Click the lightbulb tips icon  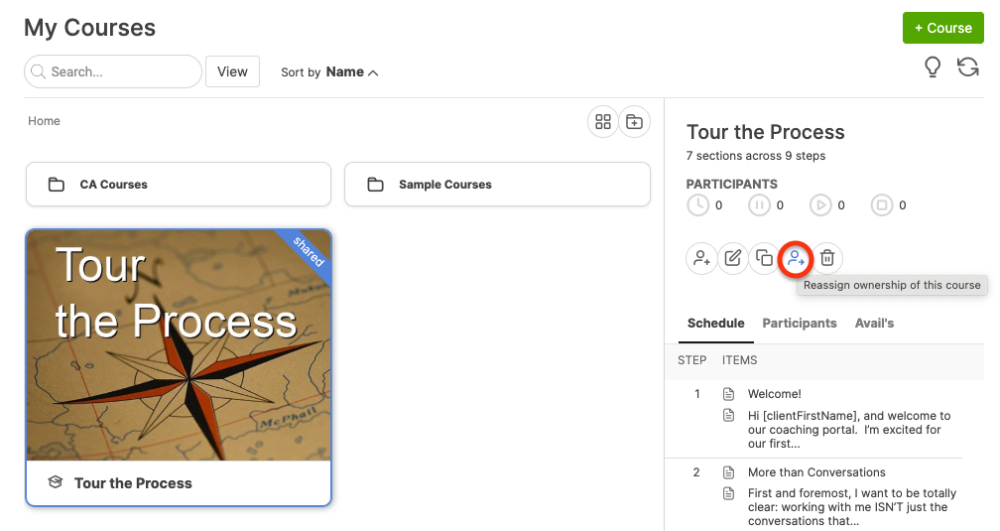pyautogui.click(x=932, y=68)
